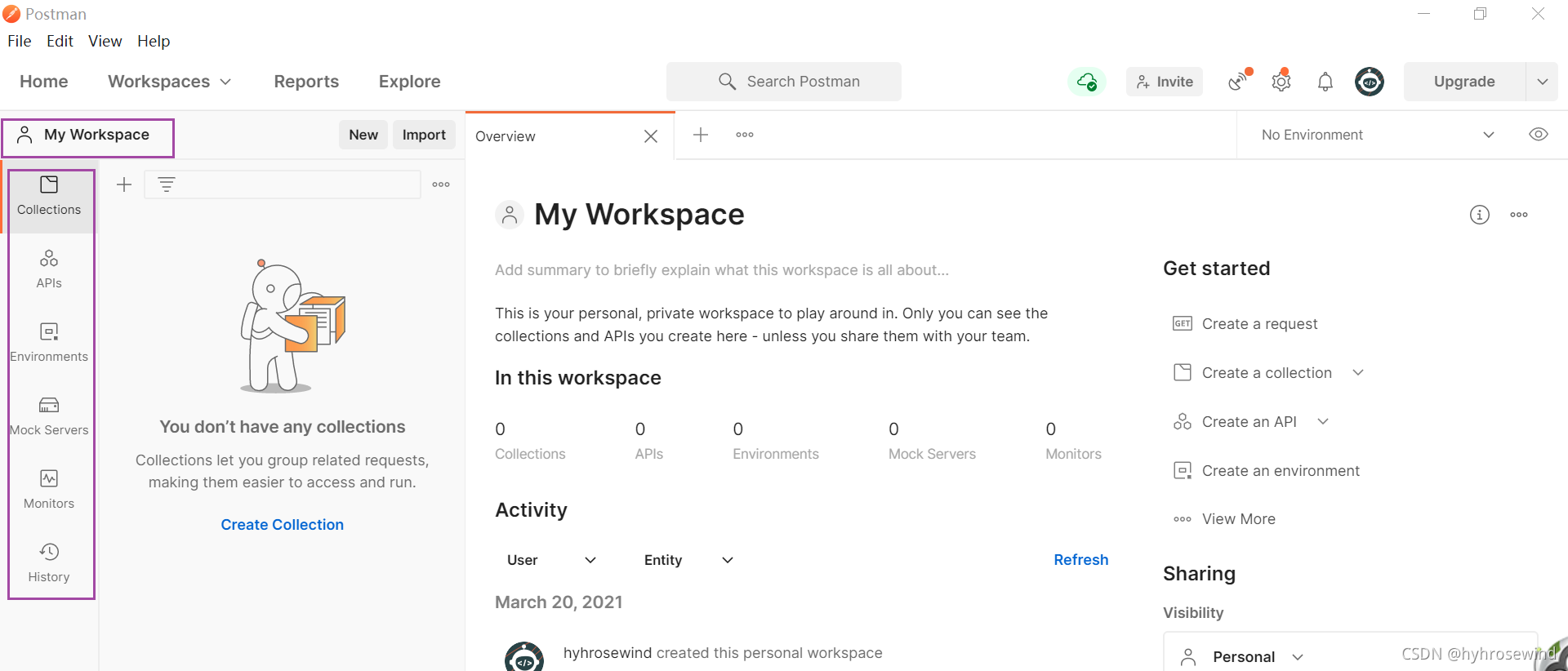Open the Mock Servers sidebar tab
The width and height of the screenshot is (1568, 671).
pos(49,416)
